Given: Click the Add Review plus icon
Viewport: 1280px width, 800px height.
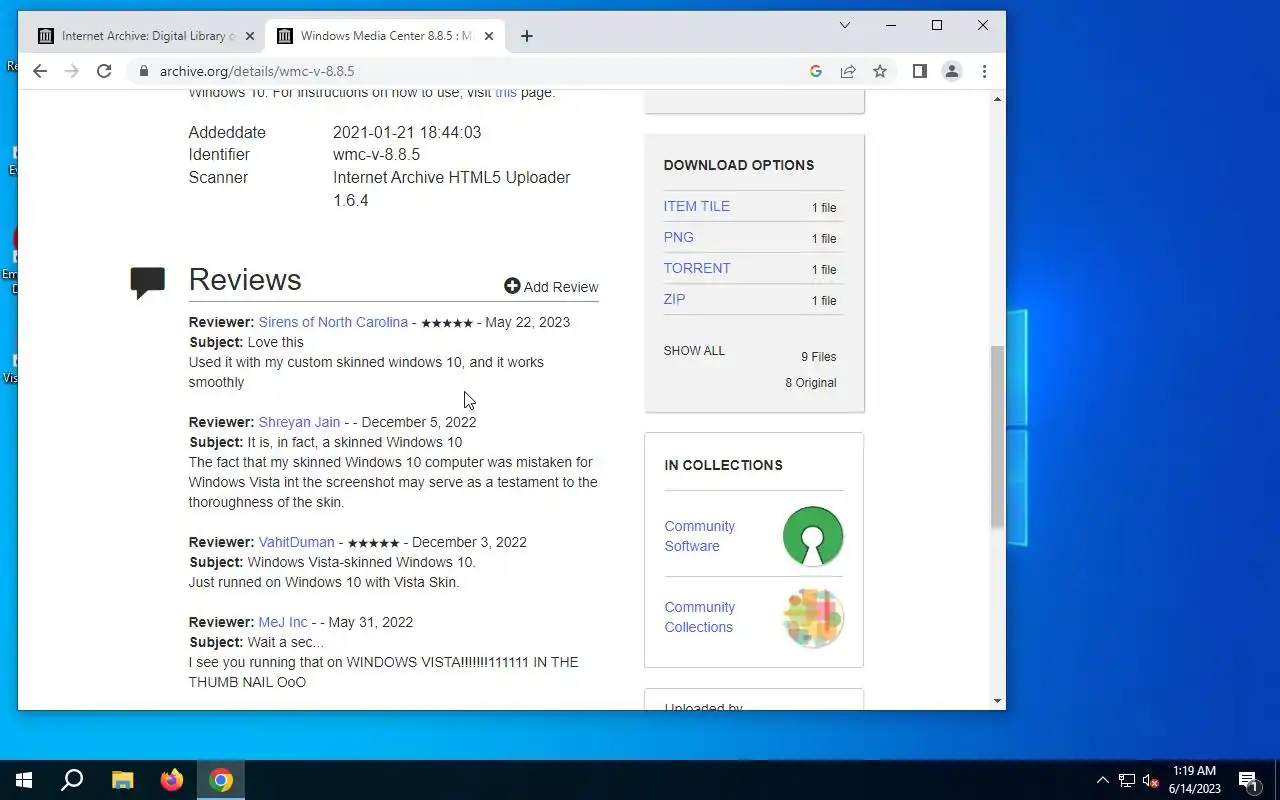Looking at the screenshot, I should coord(512,286).
